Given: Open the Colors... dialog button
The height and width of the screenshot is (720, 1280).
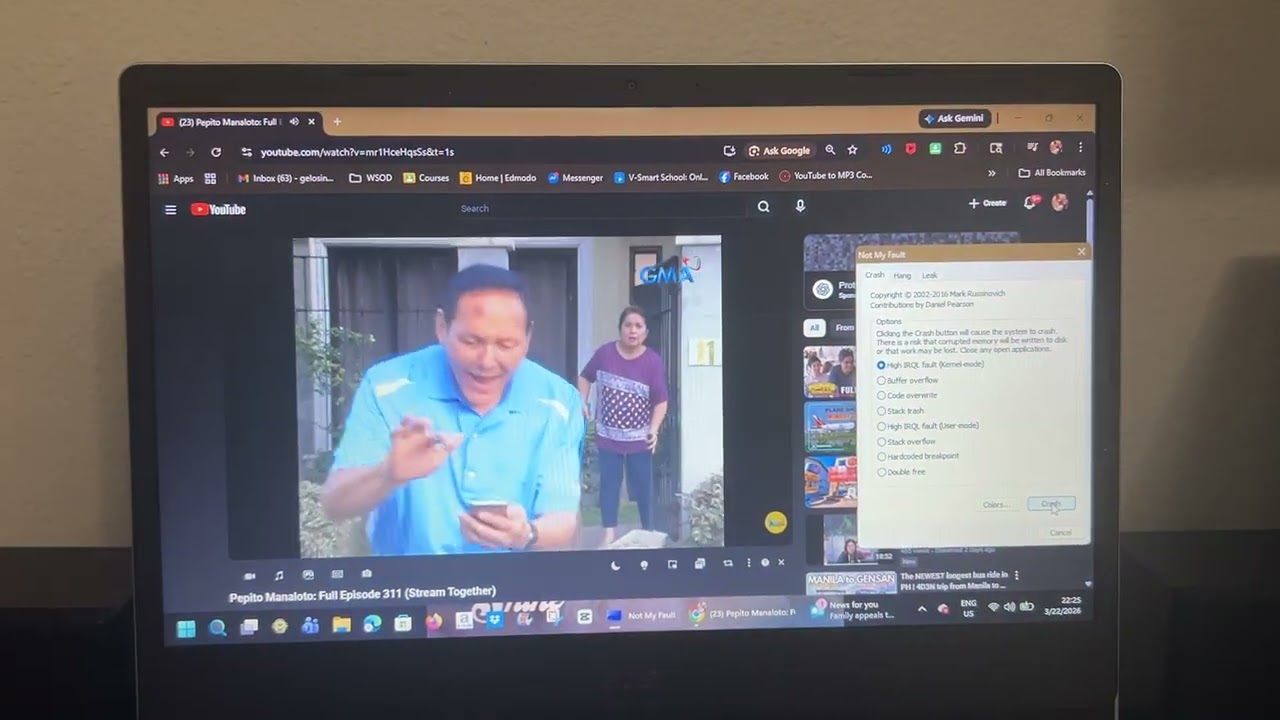Looking at the screenshot, I should pos(995,505).
